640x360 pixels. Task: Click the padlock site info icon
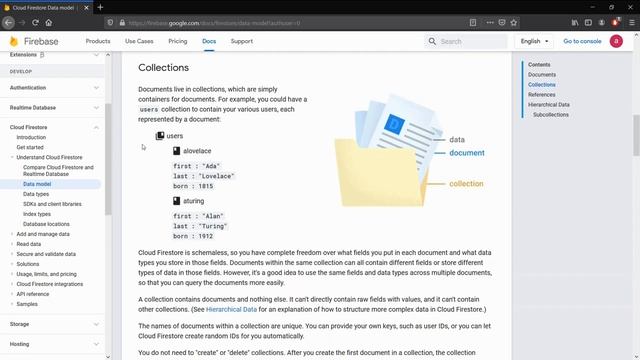[122, 23]
